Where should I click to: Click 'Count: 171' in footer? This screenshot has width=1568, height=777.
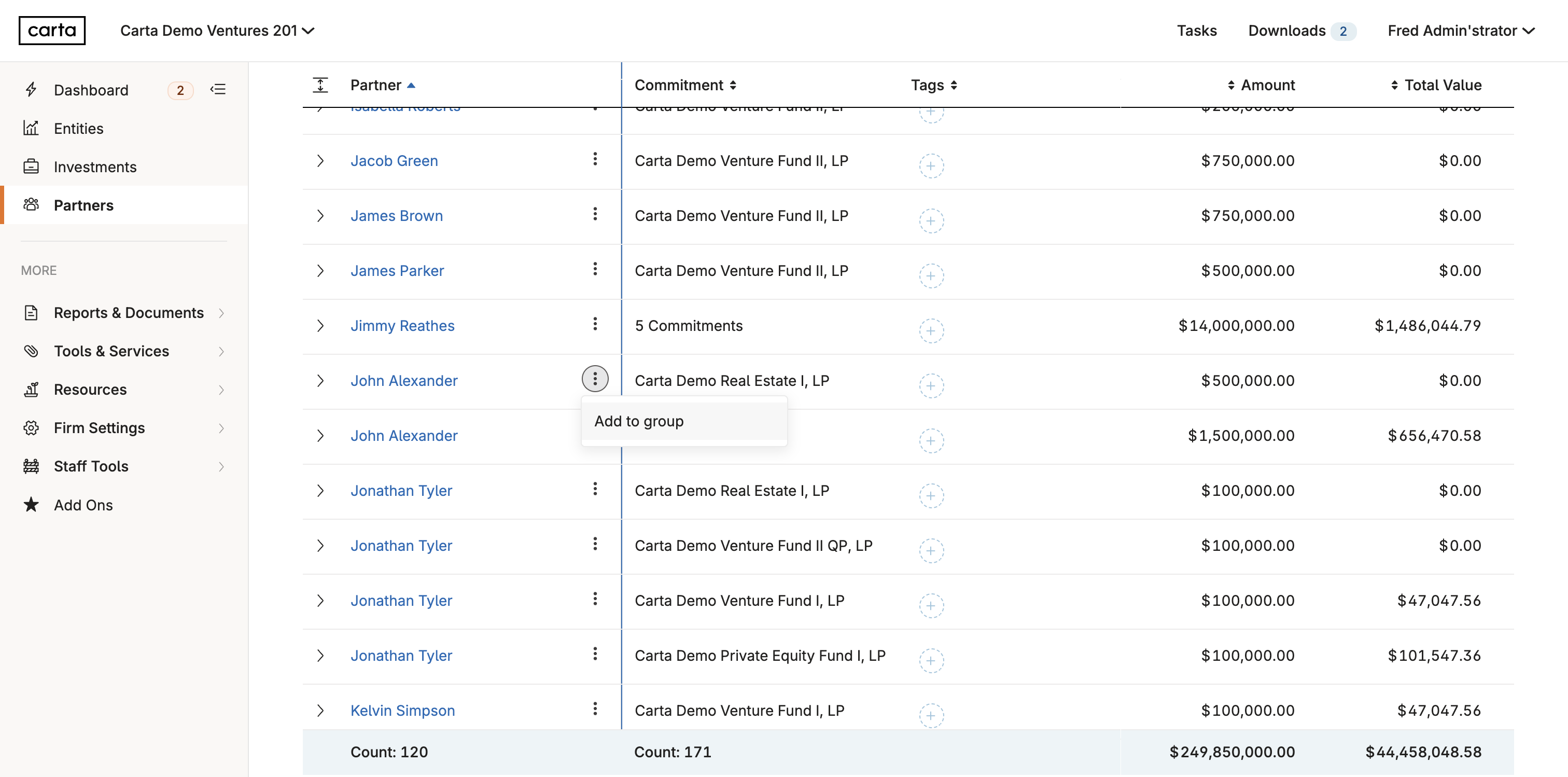pyautogui.click(x=673, y=752)
